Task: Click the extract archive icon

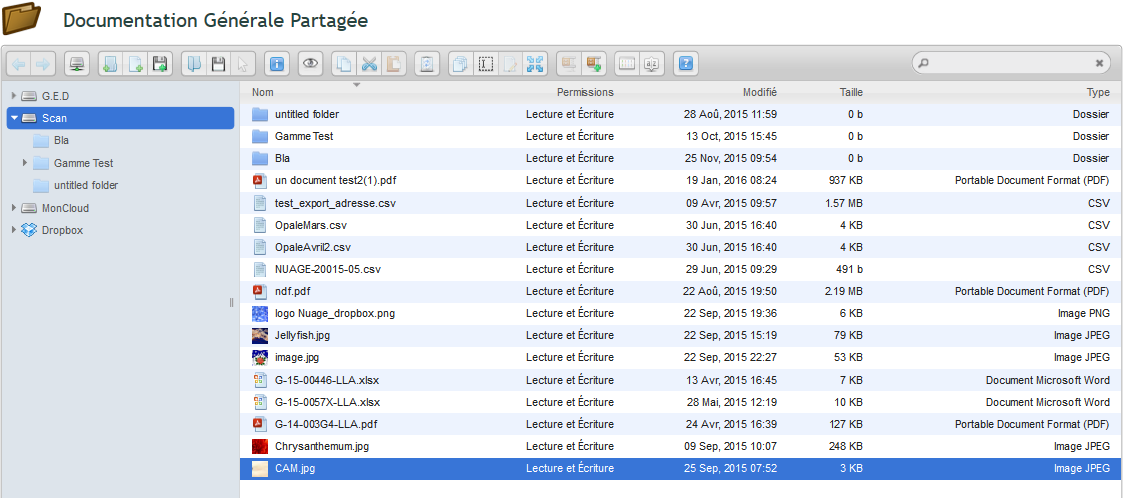Action: (569, 64)
